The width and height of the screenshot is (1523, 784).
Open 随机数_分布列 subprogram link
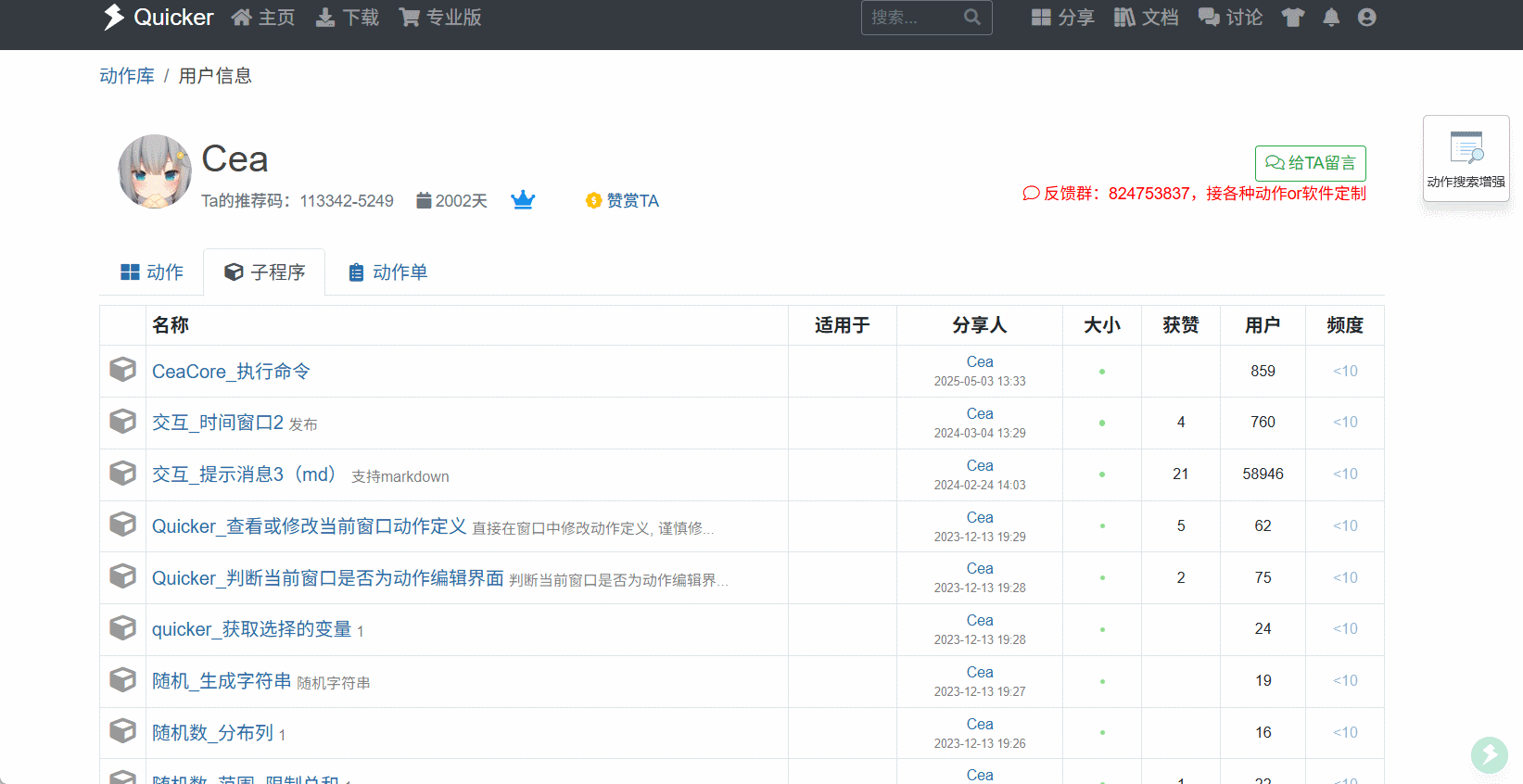point(212,733)
